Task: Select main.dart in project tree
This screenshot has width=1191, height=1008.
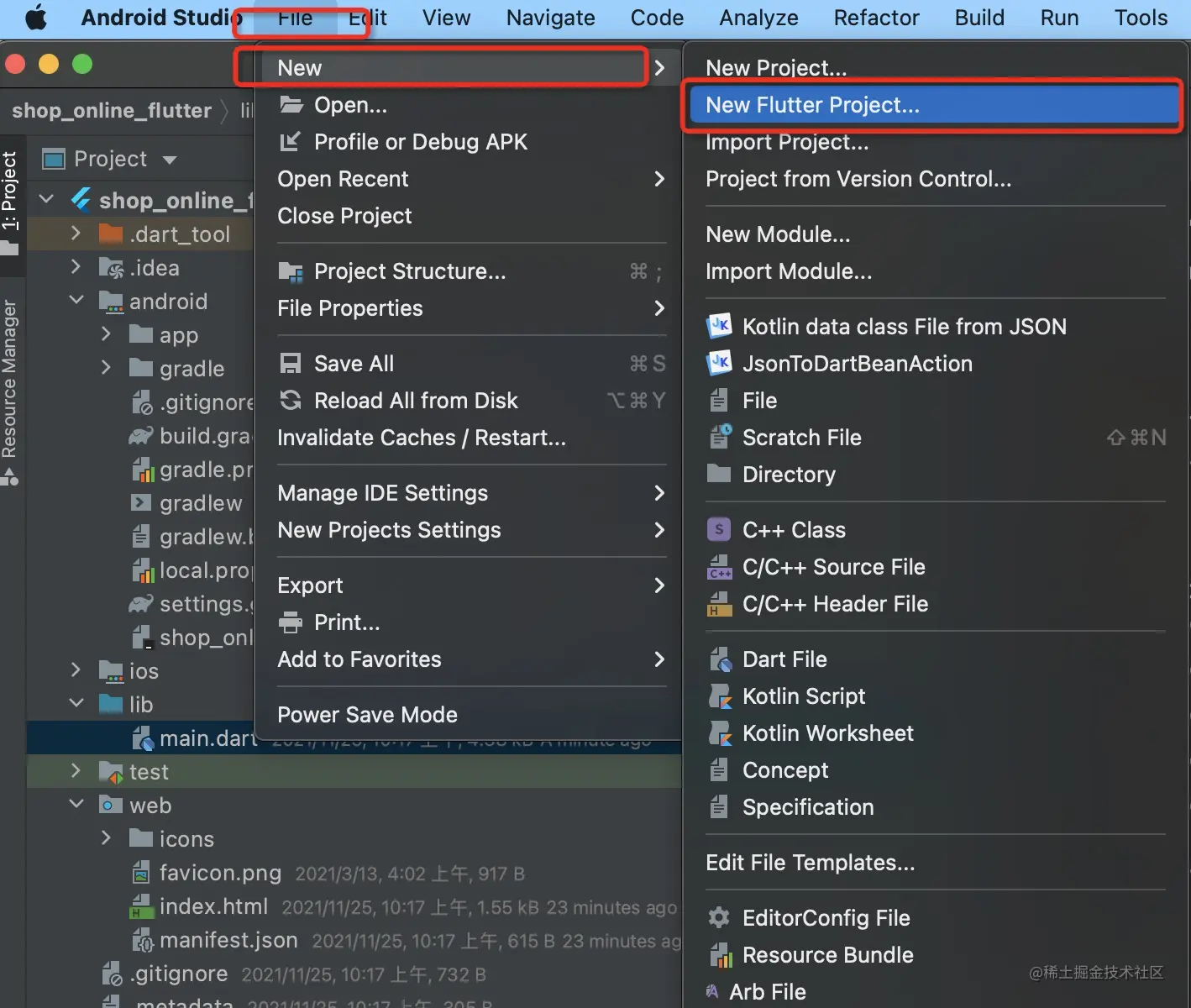Action: (x=208, y=738)
